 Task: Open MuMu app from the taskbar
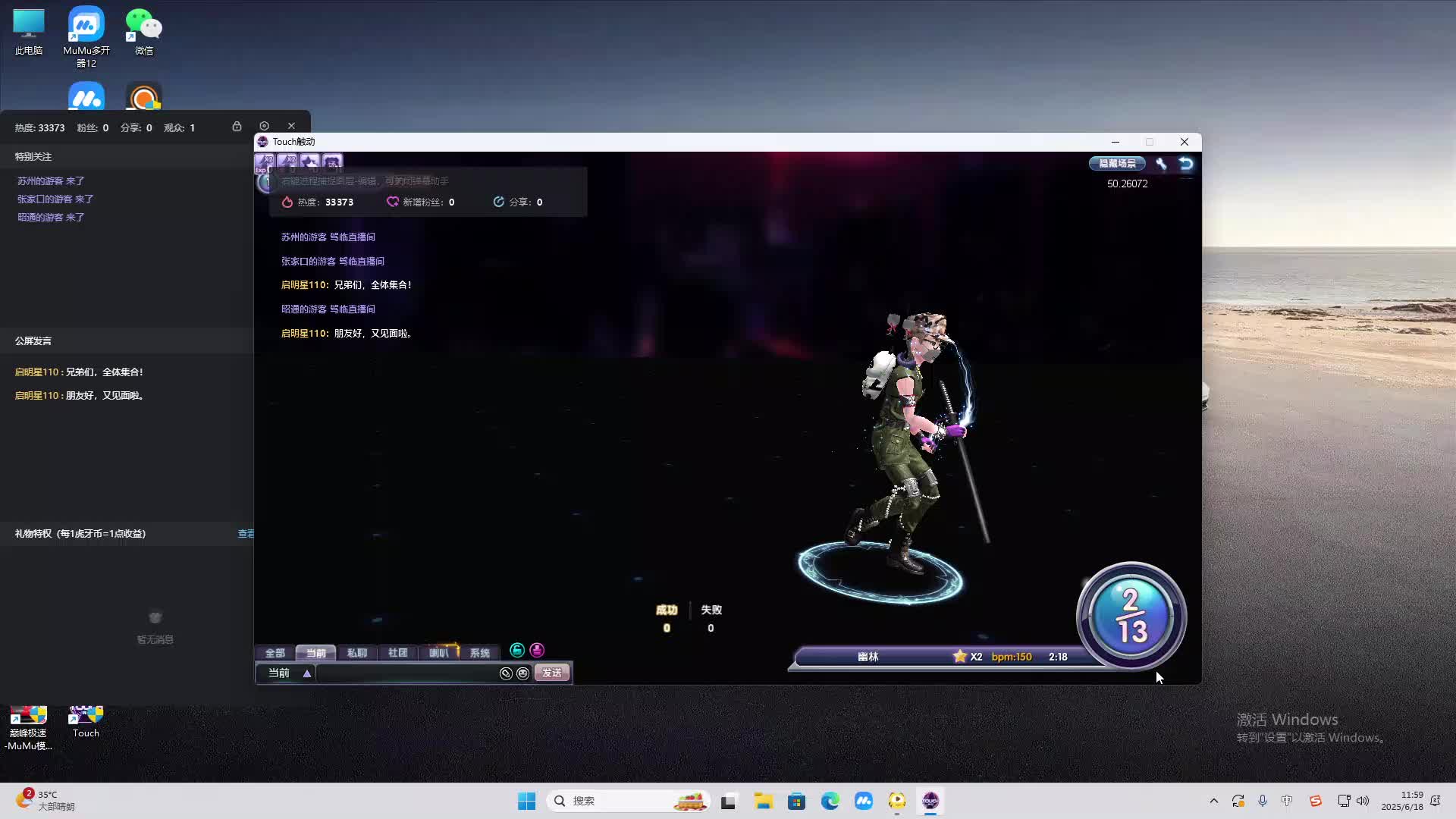point(864,801)
